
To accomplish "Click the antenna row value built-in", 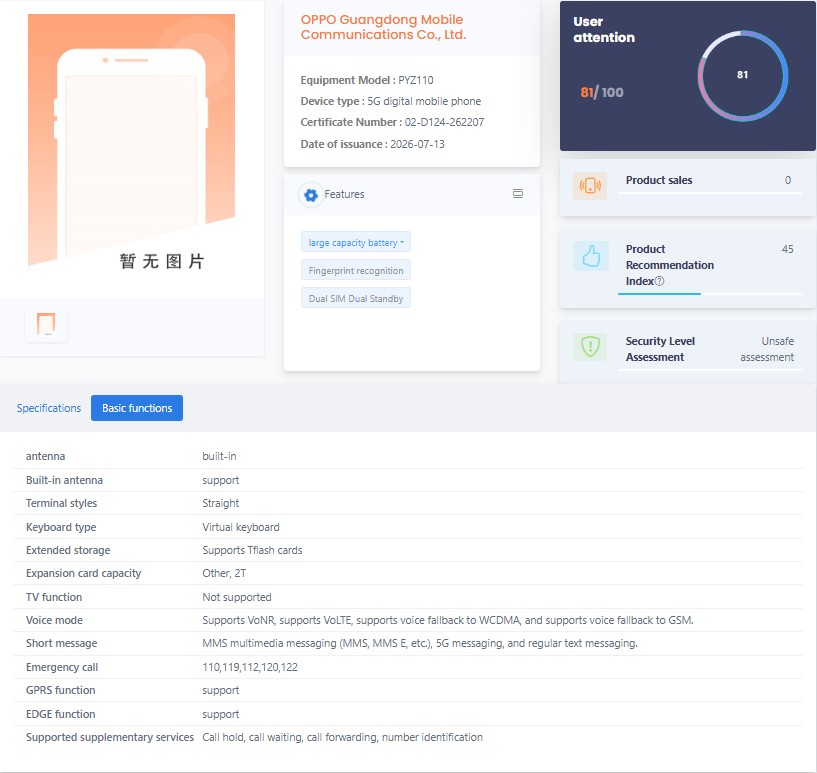I will pos(219,456).
